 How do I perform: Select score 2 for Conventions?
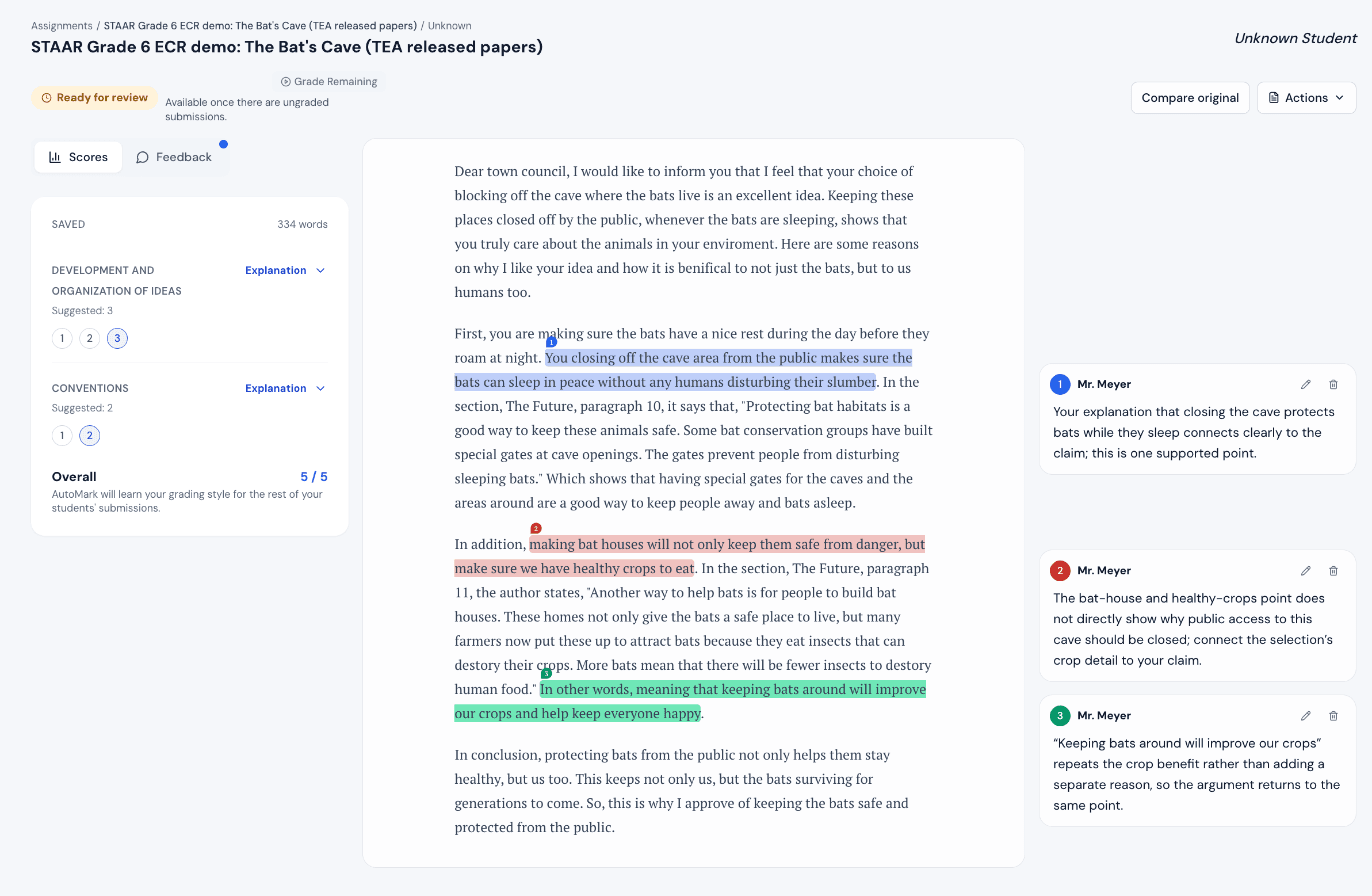pos(89,435)
